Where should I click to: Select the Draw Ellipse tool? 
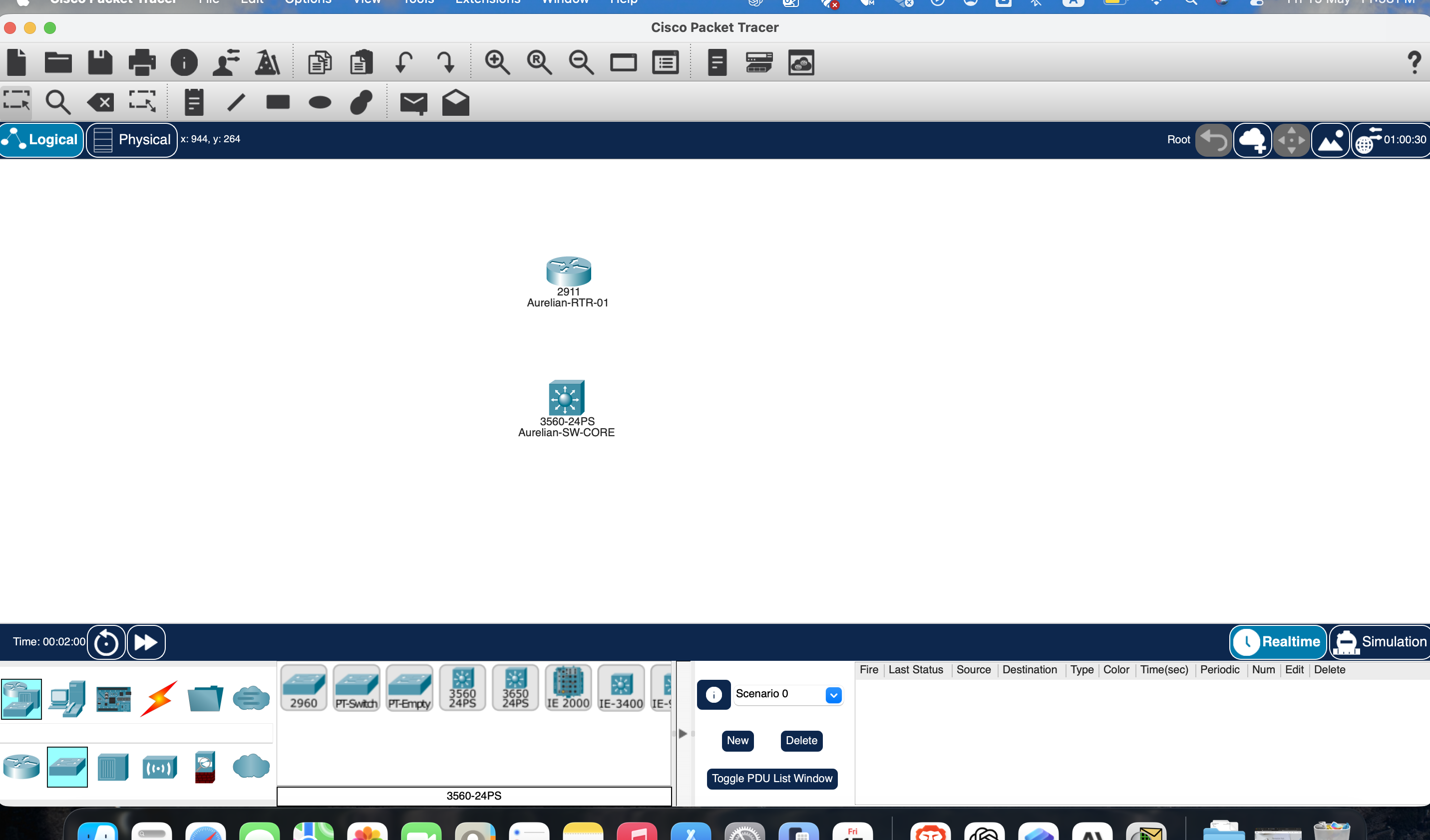[320, 102]
